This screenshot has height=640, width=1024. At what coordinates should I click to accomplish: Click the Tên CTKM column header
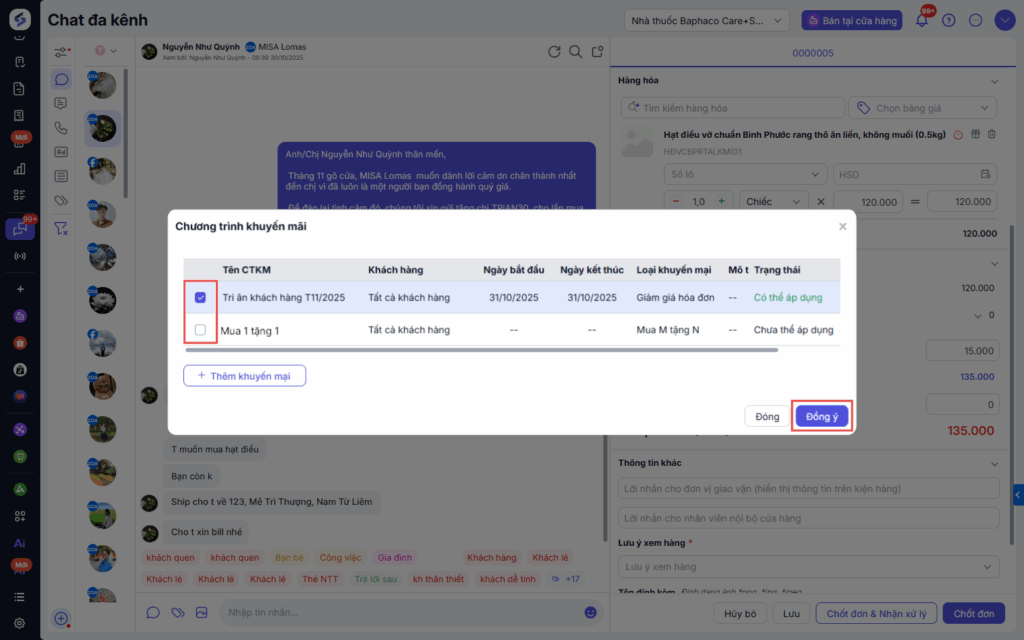click(x=246, y=270)
